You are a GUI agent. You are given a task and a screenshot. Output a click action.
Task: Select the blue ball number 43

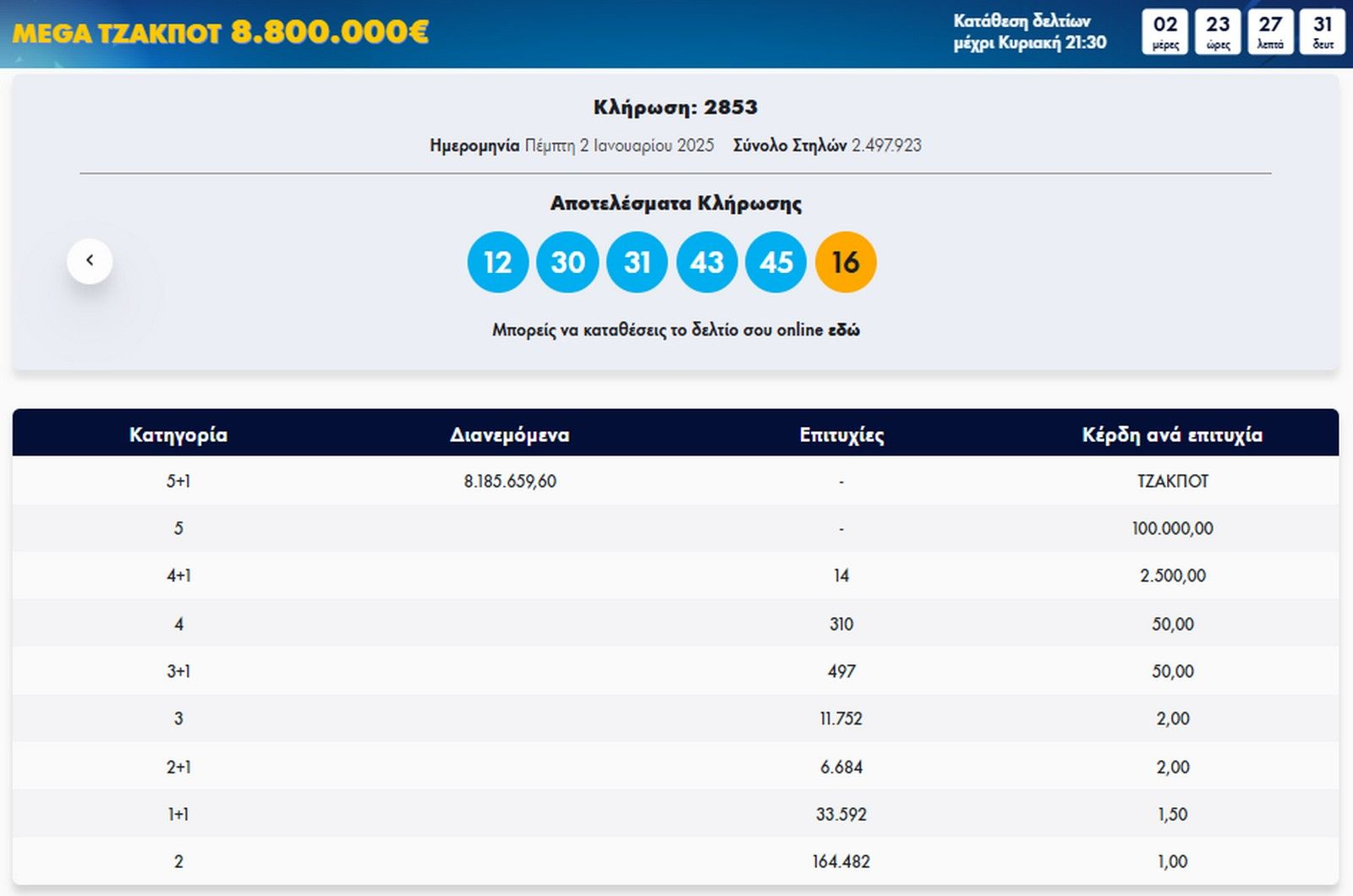[706, 262]
